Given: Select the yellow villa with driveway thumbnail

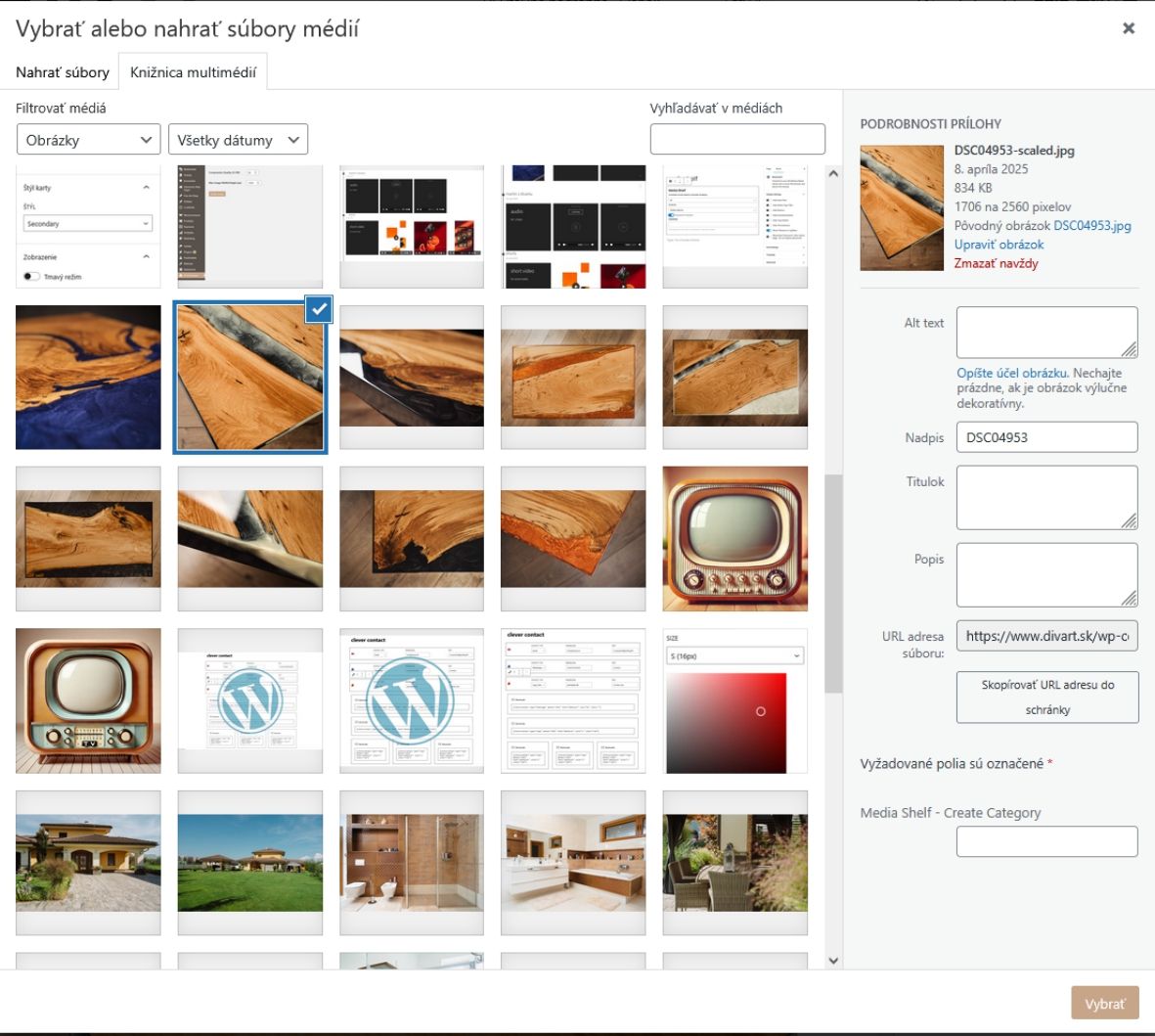Looking at the screenshot, I should click(88, 863).
